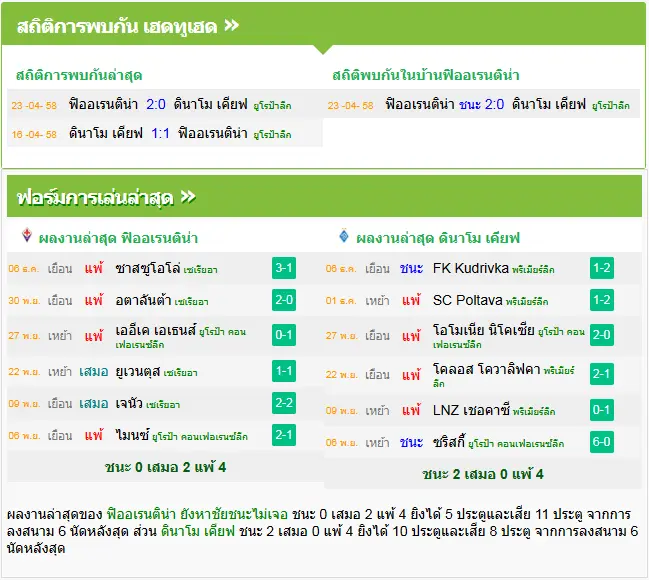Click the 0-1 score badge for เออีเค เอเธนส์
Viewport: 649px width, 580px height.
coord(284,335)
